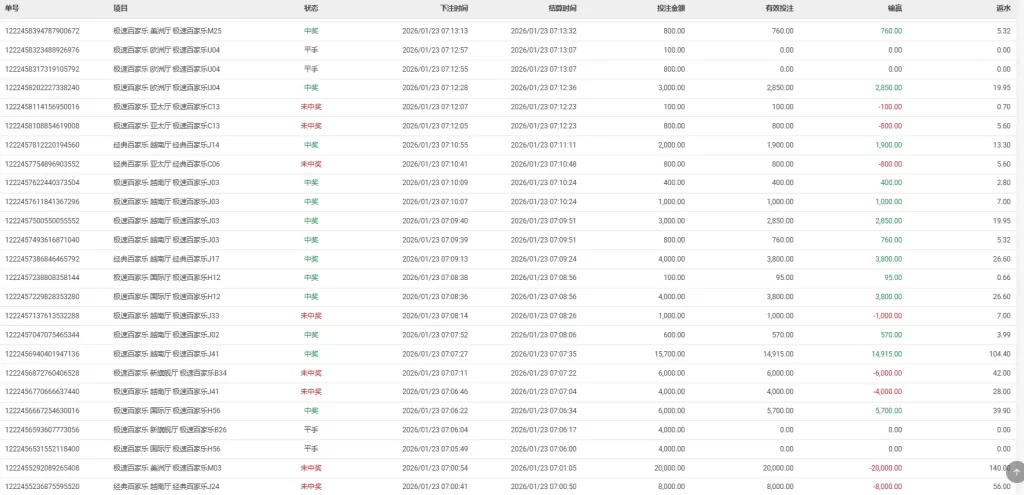Click the 有效投注 column header
This screenshot has height=495, width=1024.
point(779,8)
